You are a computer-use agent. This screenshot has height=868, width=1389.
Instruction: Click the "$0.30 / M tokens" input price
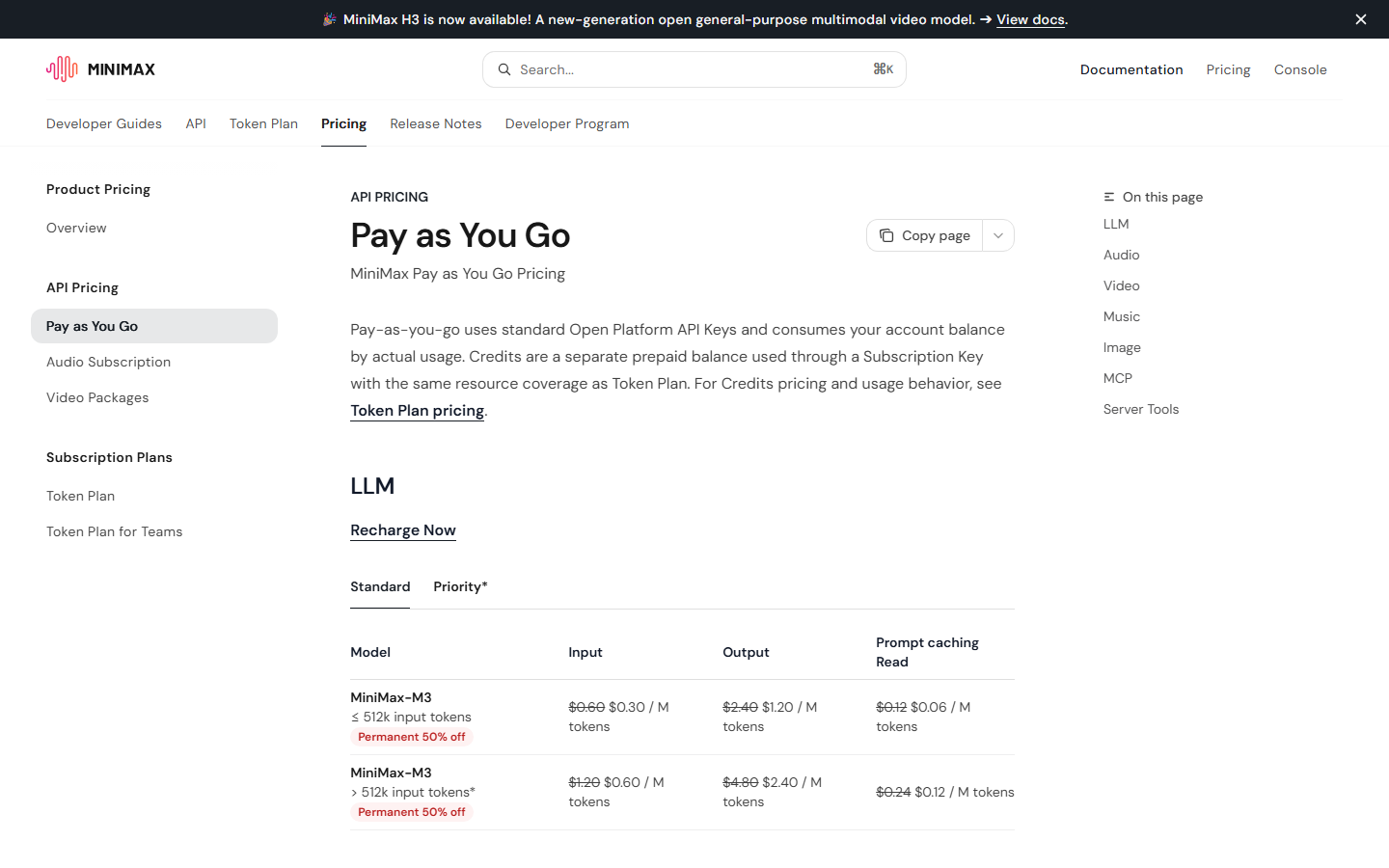pyautogui.click(x=618, y=717)
